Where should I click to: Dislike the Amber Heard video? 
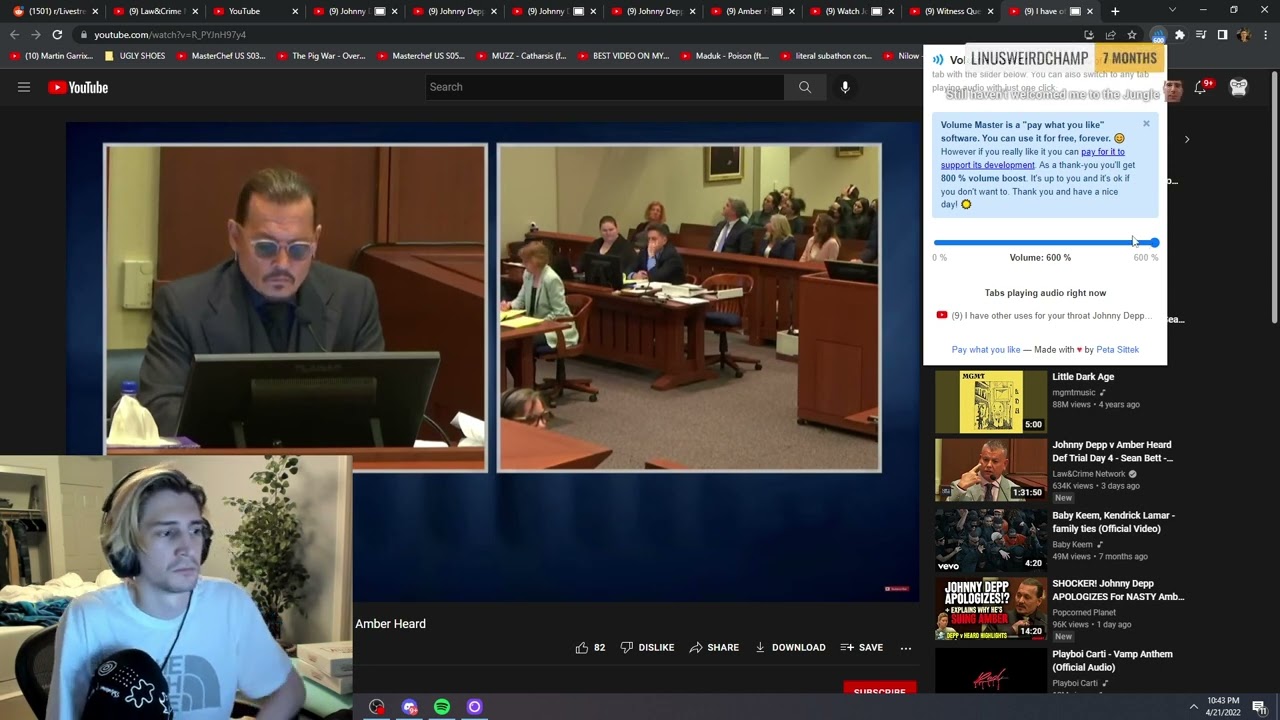pyautogui.click(x=647, y=647)
